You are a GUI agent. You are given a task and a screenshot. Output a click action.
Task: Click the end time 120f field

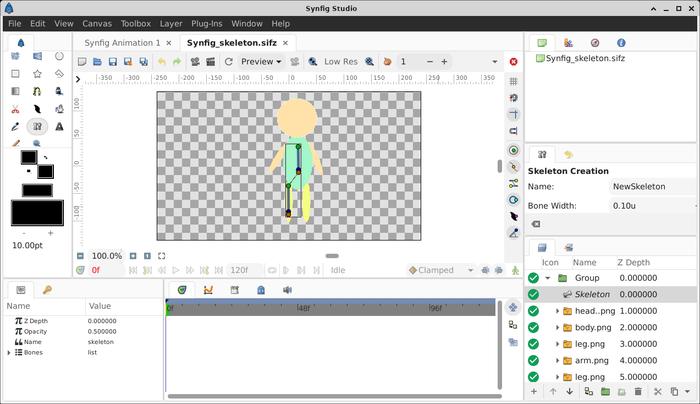click(x=244, y=270)
